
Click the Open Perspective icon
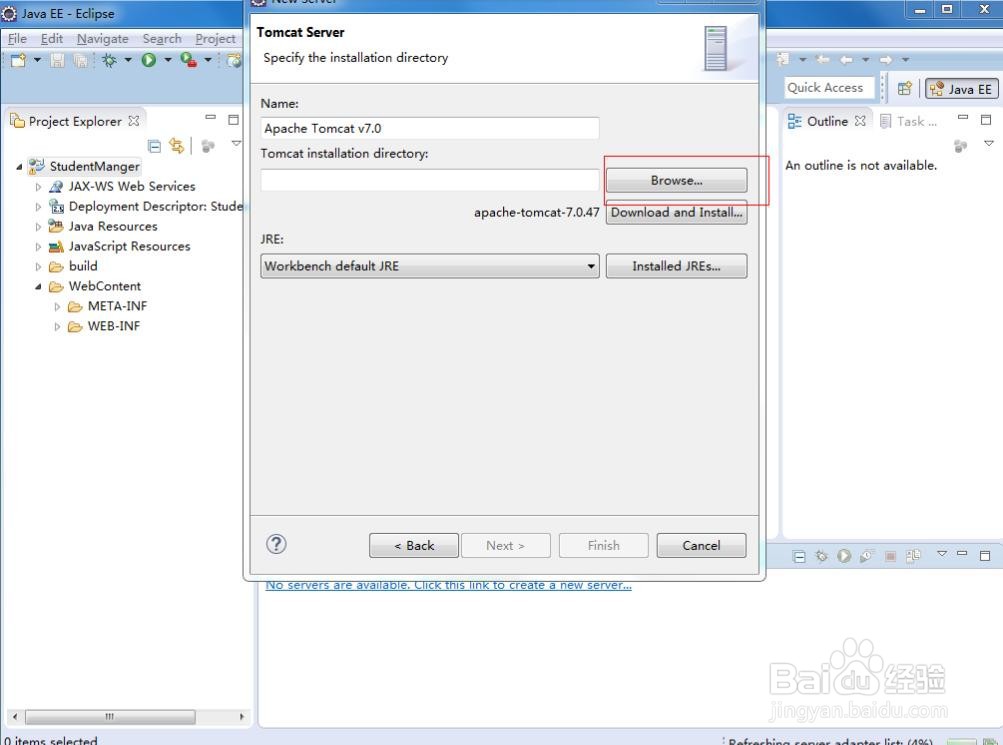pos(904,89)
